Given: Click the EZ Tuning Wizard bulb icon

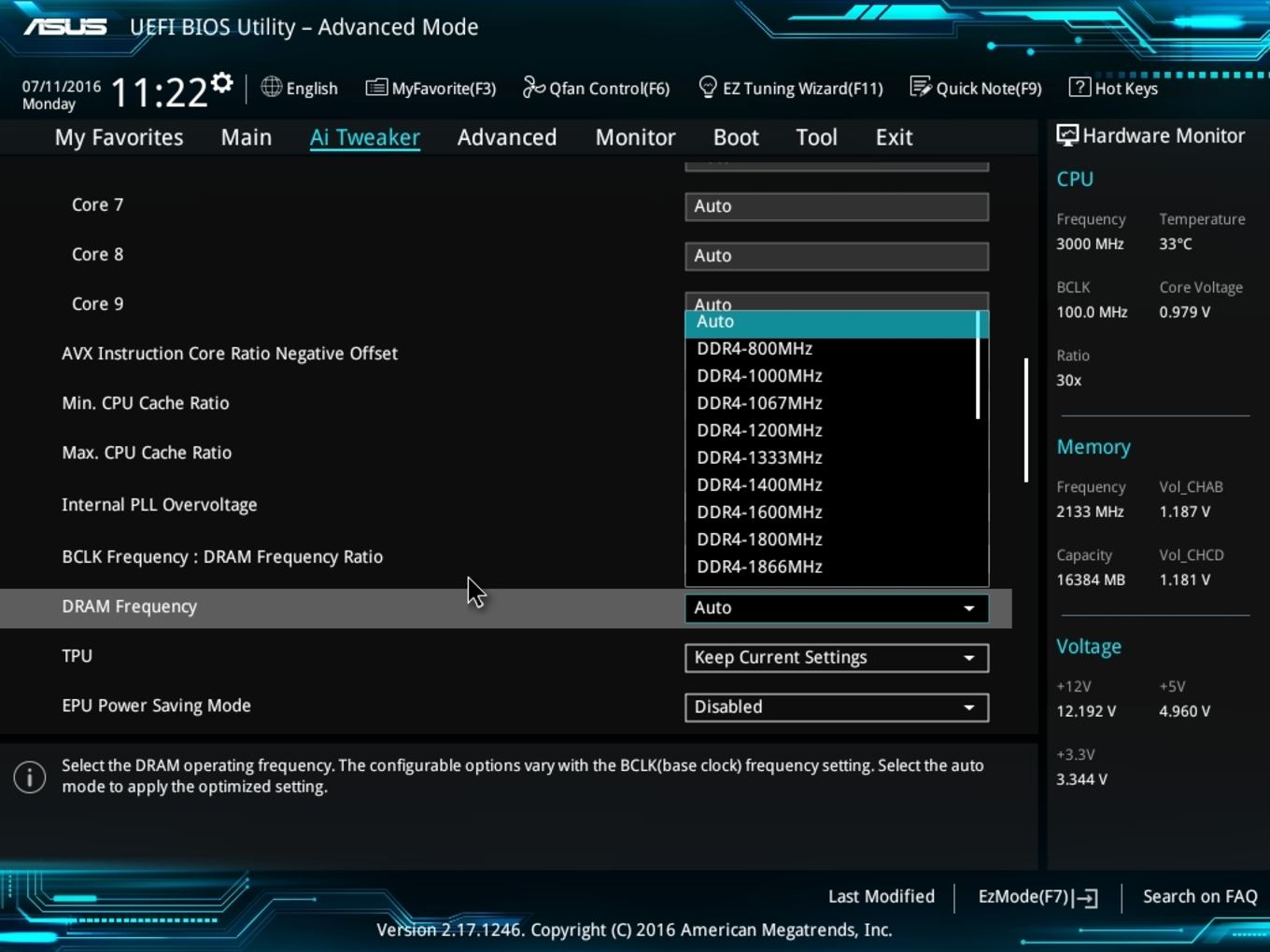Looking at the screenshot, I should (x=708, y=87).
